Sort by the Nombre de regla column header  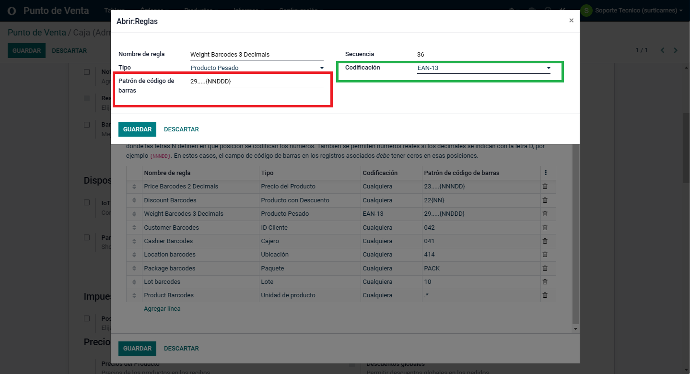167,173
